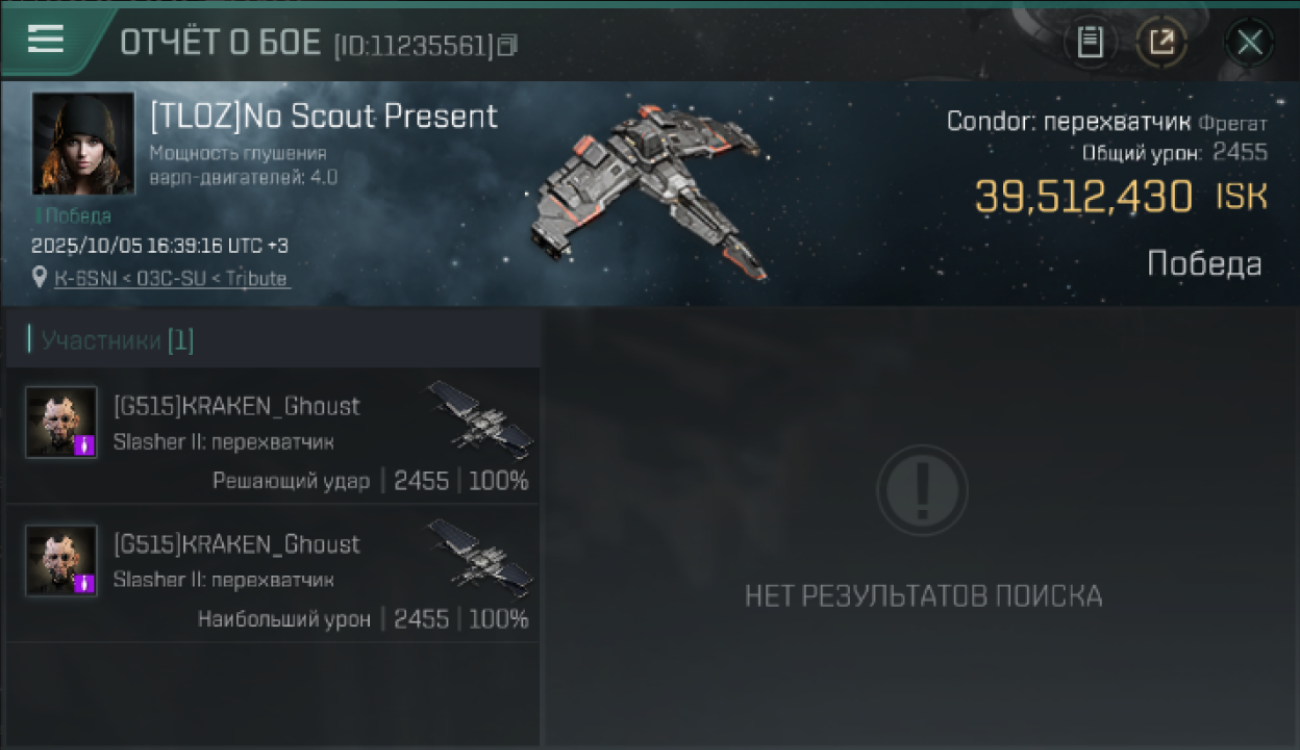The image size is (1300, 750).
Task: Open the KRAKEN_Ghoust portrait in the Решающий удар row
Action: click(61, 422)
